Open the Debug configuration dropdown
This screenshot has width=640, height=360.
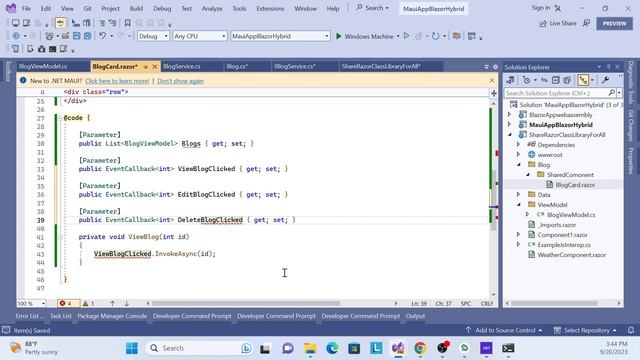(x=153, y=36)
